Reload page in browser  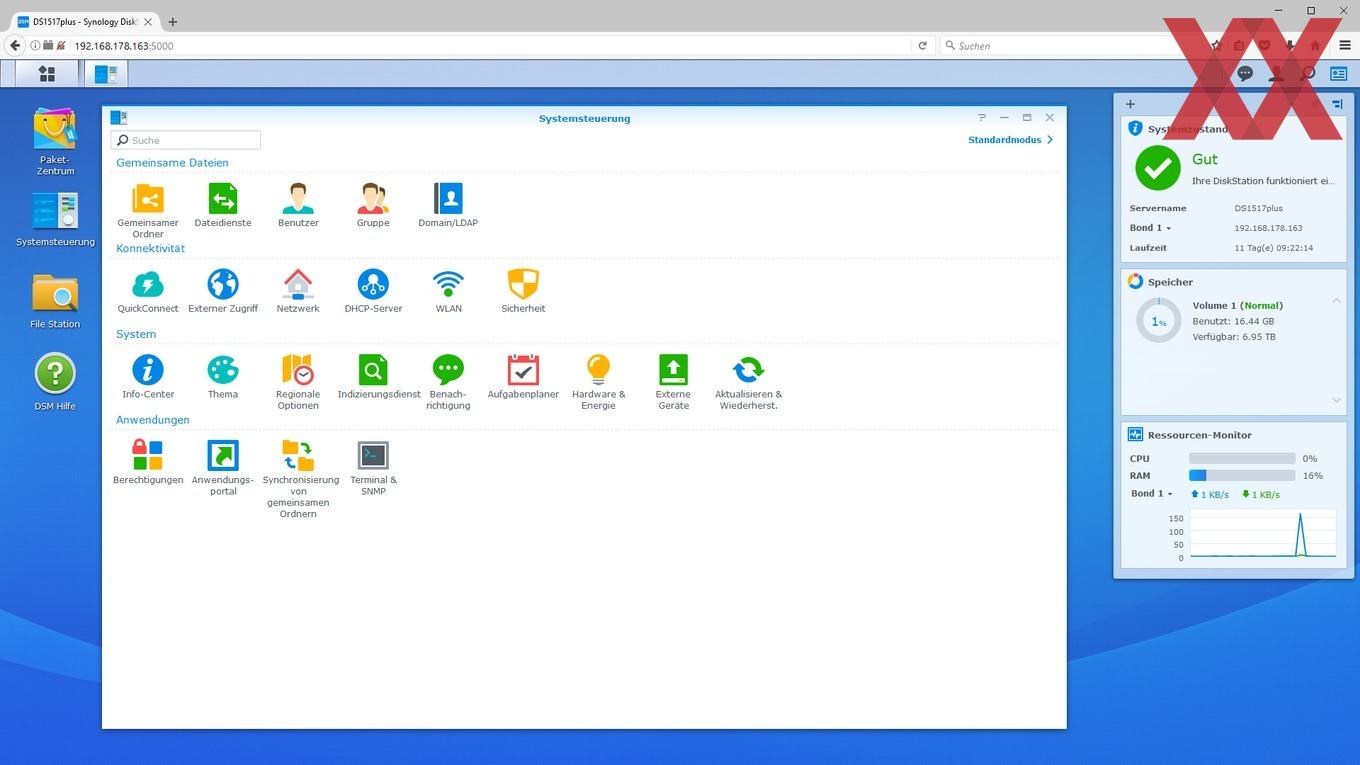pyautogui.click(x=922, y=45)
